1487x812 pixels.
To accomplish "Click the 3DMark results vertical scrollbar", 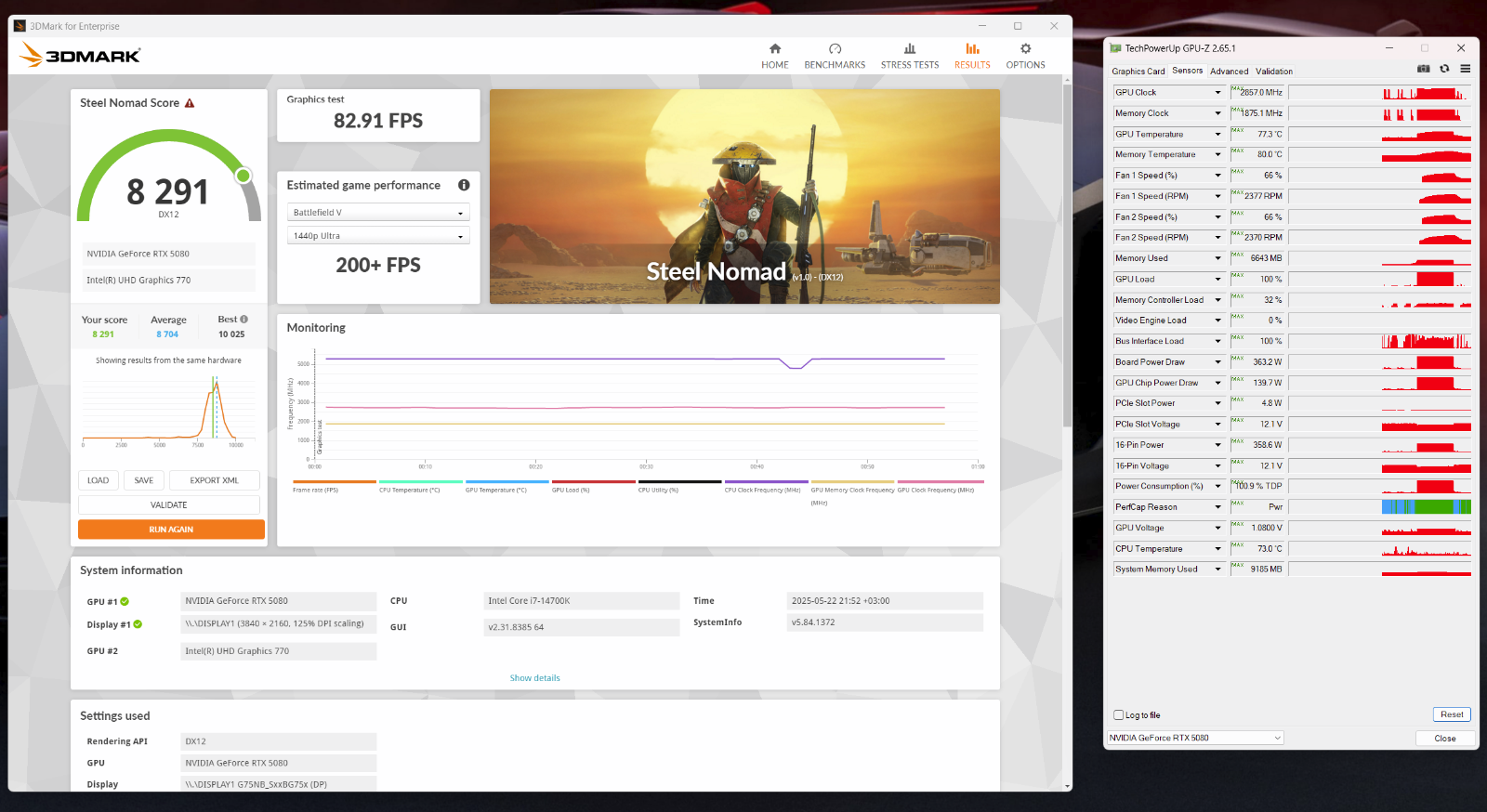I will [1067, 279].
